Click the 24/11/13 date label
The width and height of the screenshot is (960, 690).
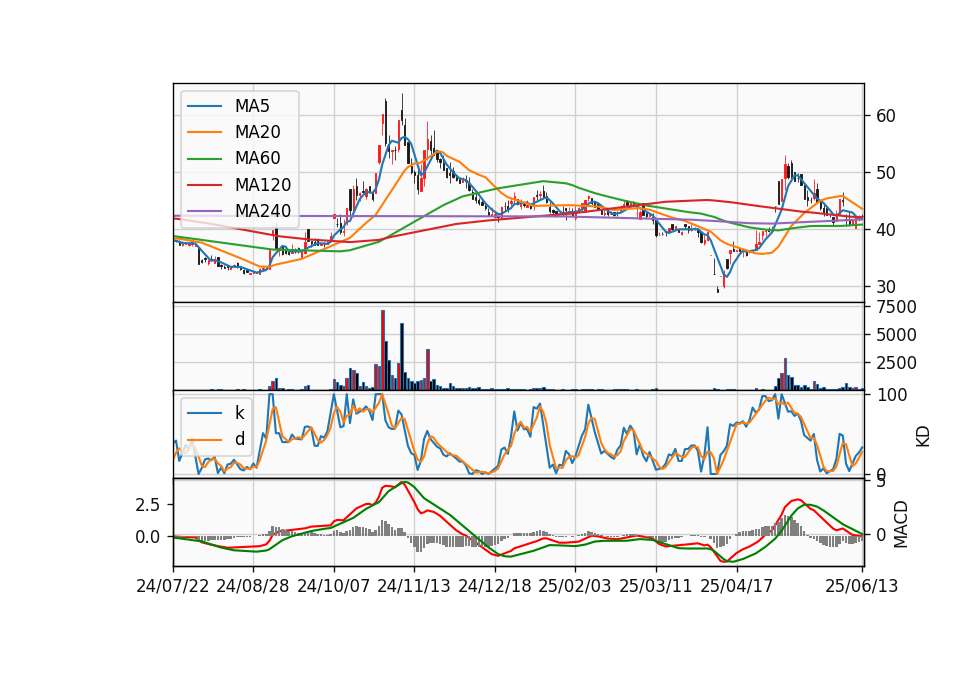[414, 586]
